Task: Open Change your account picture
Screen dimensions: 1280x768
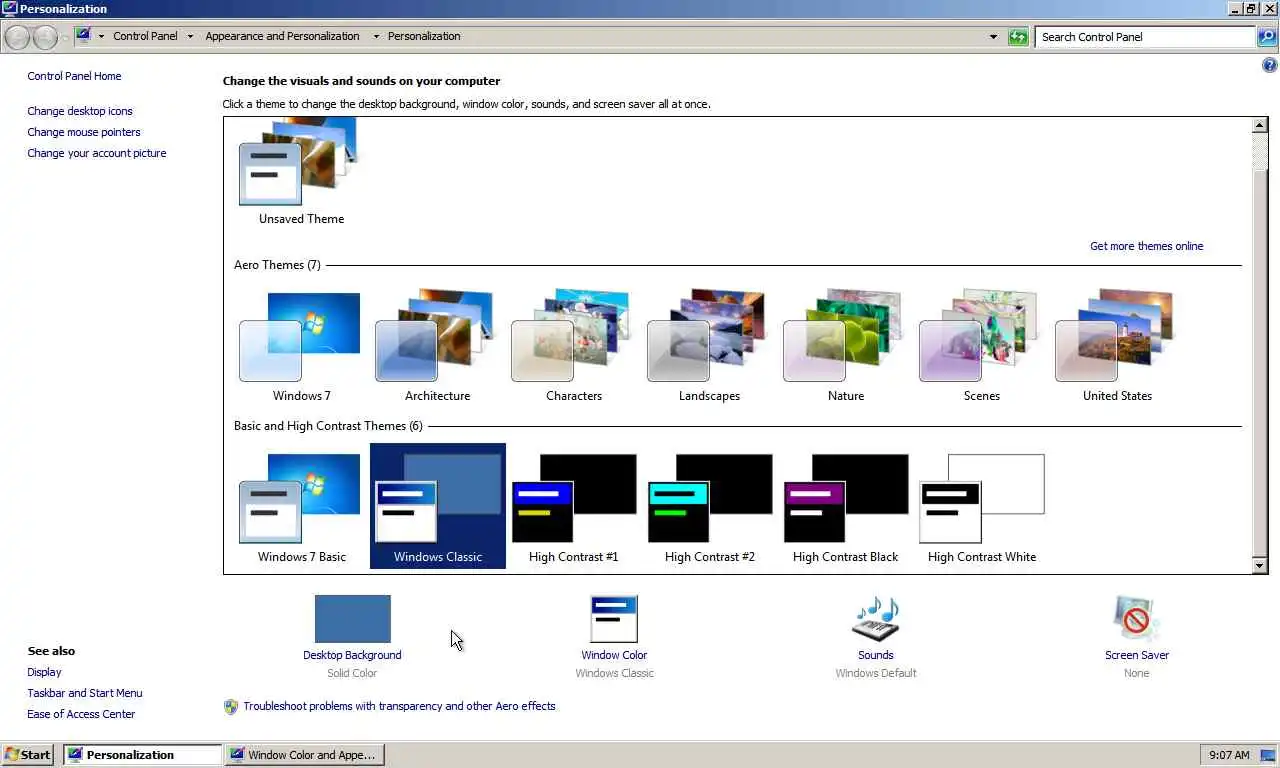Action: [97, 153]
